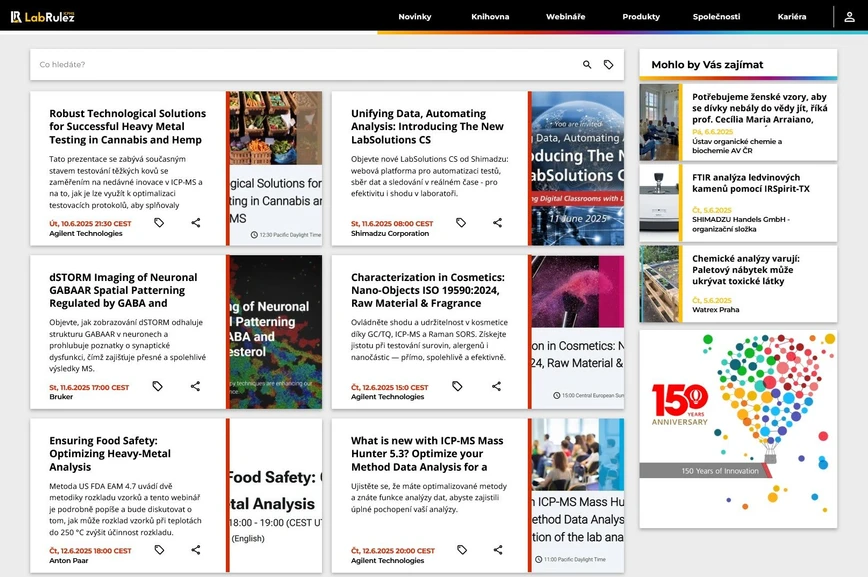Open the Novinky menu
The height and width of the screenshot is (577, 868).
[415, 17]
